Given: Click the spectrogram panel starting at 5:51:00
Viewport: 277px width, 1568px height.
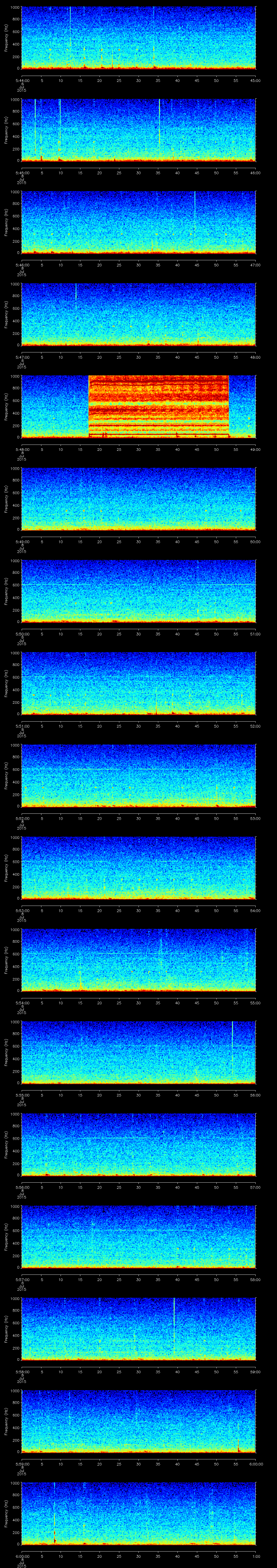Looking at the screenshot, I should [x=138, y=683].
